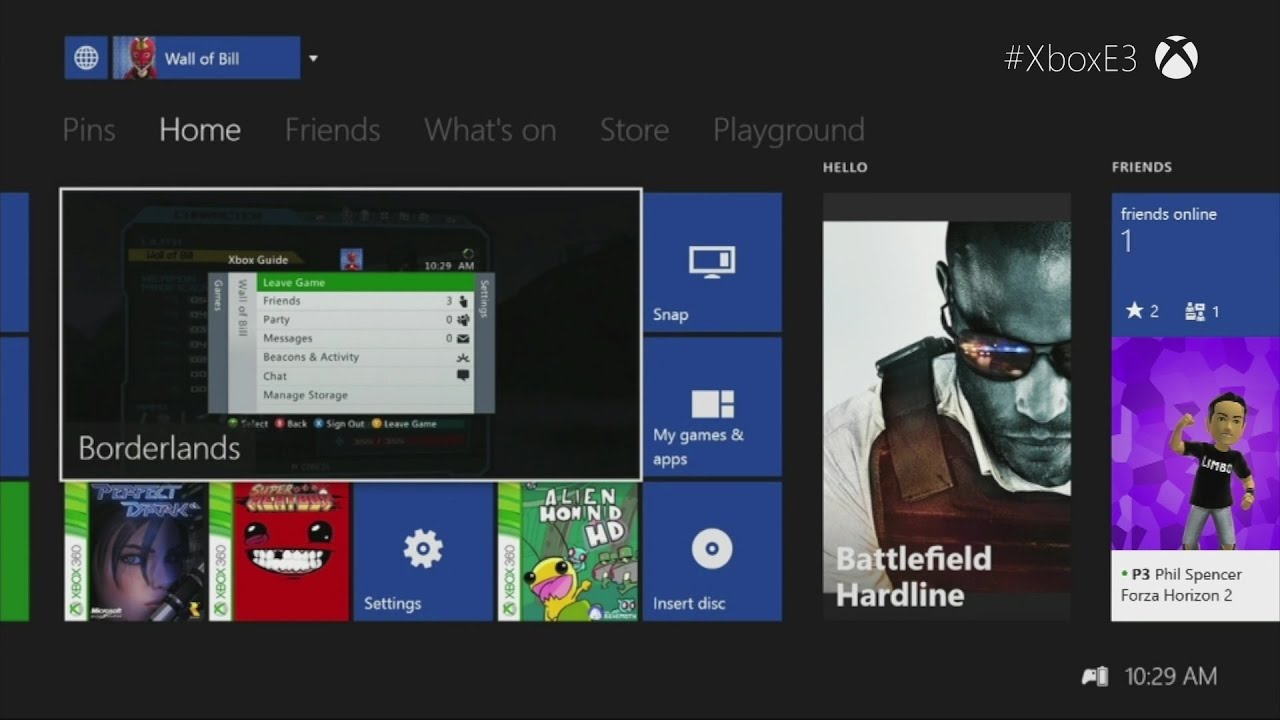Click the Snap tile label
This screenshot has width=1280, height=720.
click(x=671, y=315)
